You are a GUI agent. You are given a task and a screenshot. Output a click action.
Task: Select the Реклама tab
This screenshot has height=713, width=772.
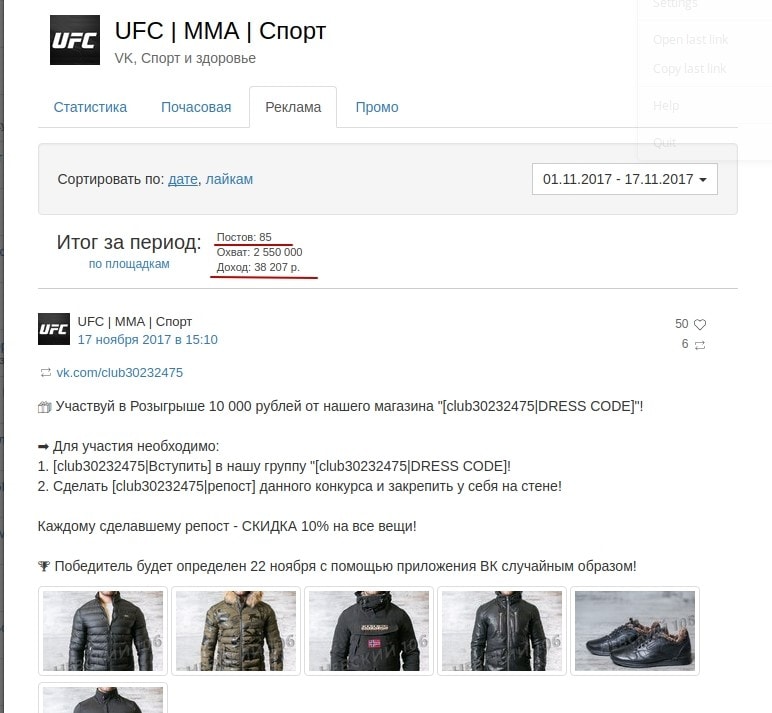(x=293, y=107)
